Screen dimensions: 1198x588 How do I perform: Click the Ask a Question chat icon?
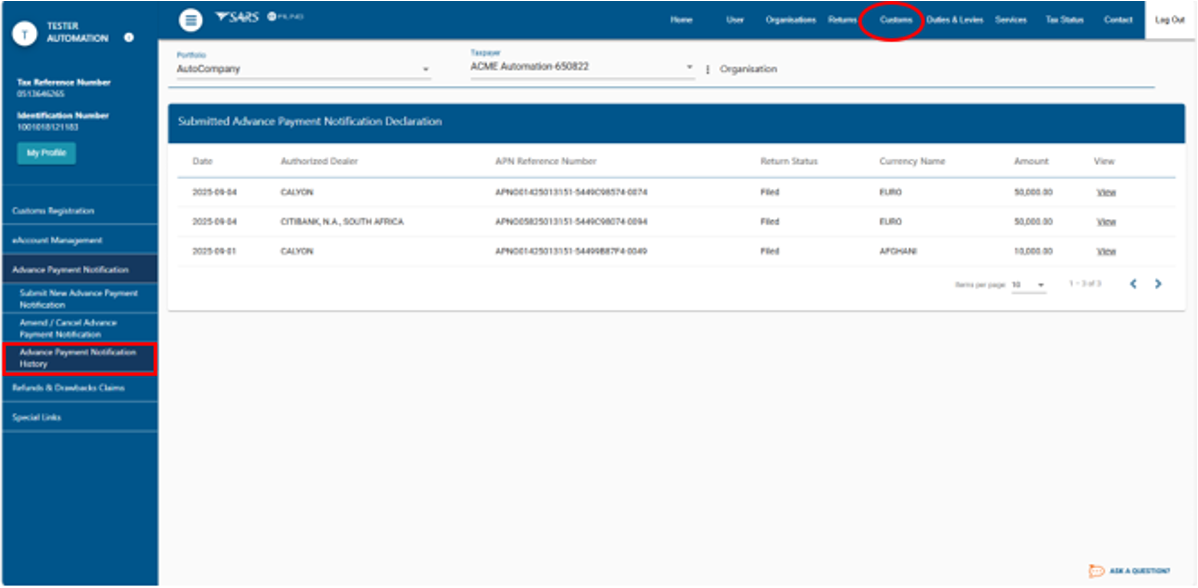pyautogui.click(x=1097, y=570)
